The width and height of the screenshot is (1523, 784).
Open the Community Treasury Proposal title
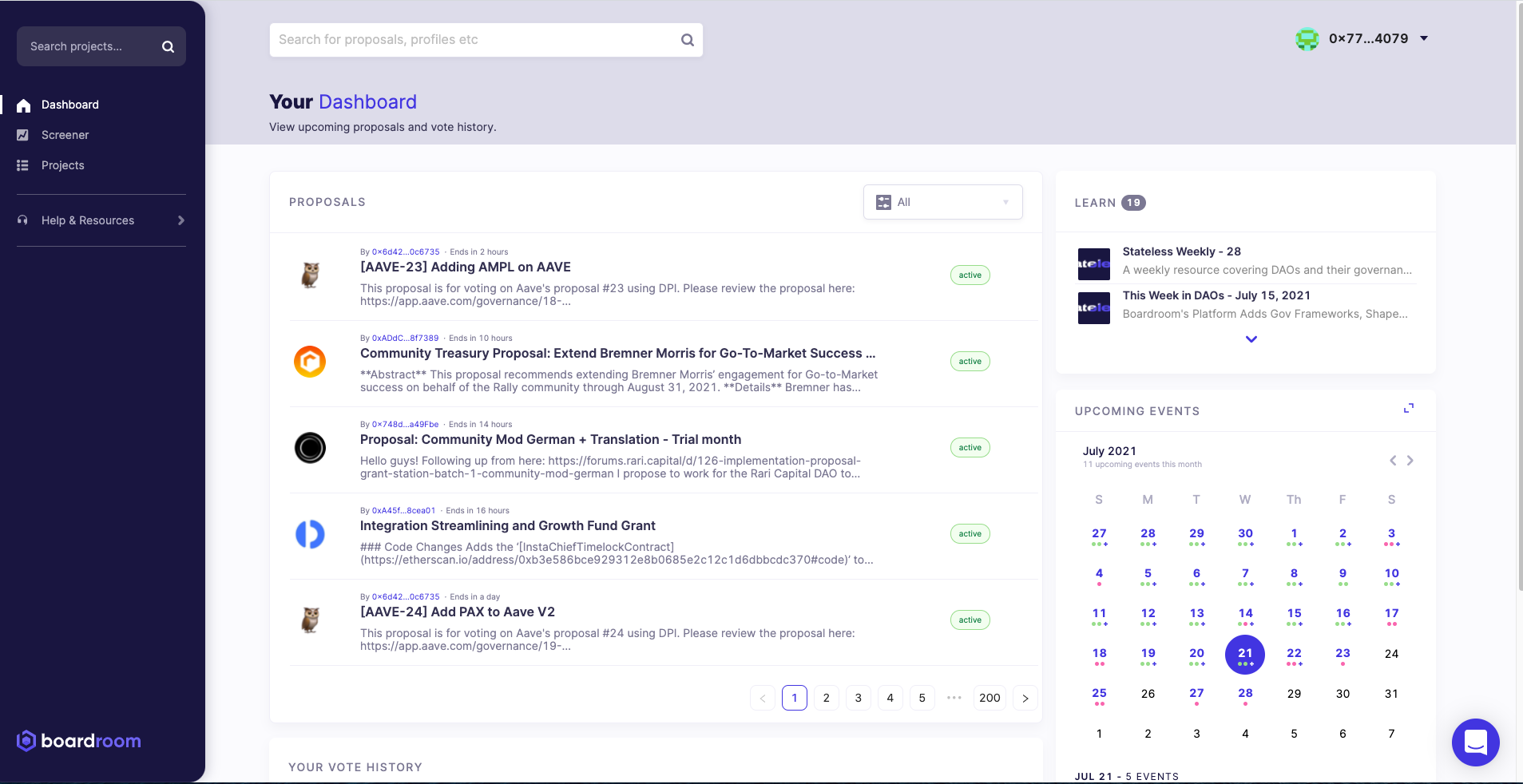(x=618, y=354)
